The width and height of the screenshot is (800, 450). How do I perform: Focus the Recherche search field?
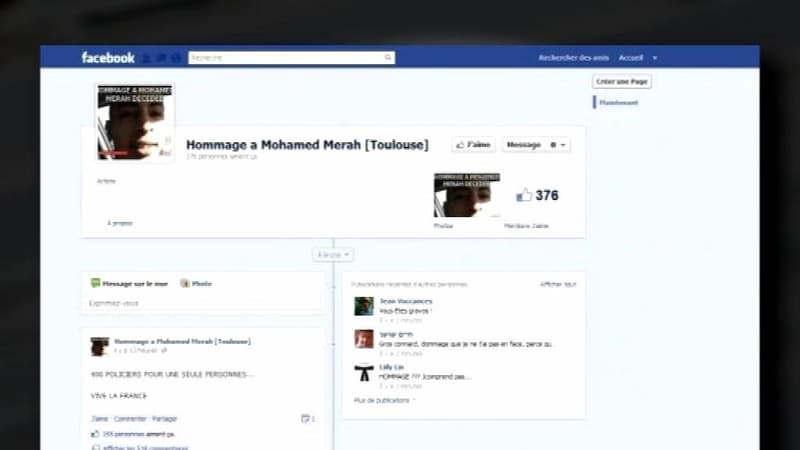point(291,58)
